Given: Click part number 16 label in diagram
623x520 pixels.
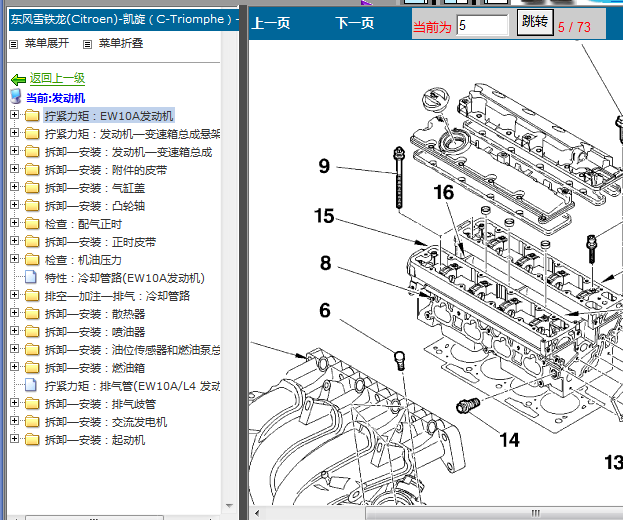Looking at the screenshot, I should pyautogui.click(x=444, y=192).
